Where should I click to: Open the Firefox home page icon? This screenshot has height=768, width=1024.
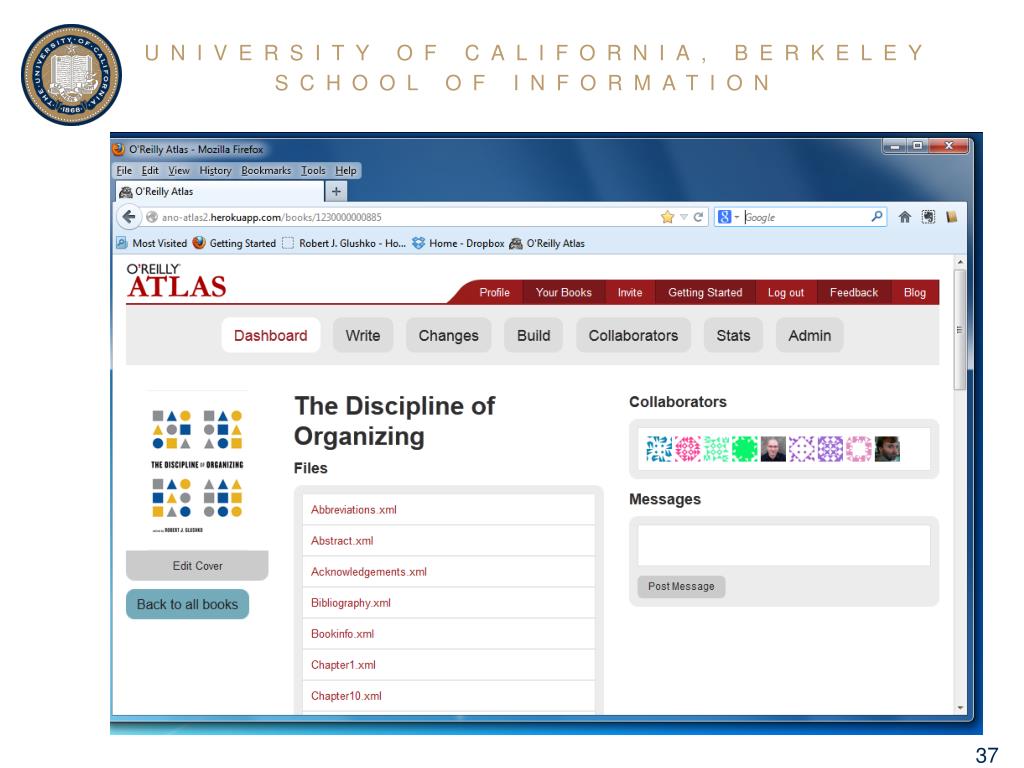(904, 217)
